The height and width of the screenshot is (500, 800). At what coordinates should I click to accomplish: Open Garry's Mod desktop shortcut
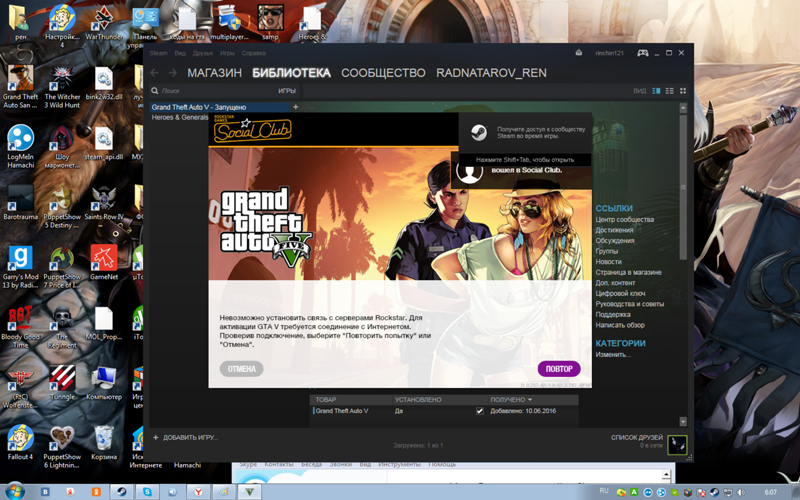pyautogui.click(x=20, y=266)
